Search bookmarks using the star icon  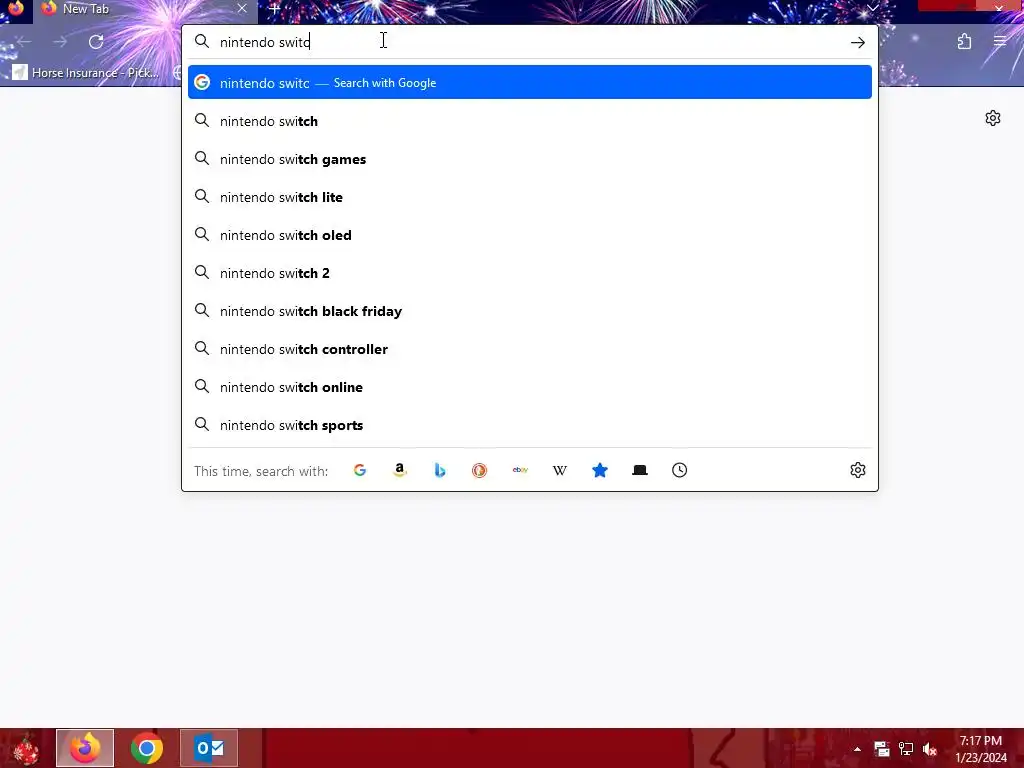[600, 470]
